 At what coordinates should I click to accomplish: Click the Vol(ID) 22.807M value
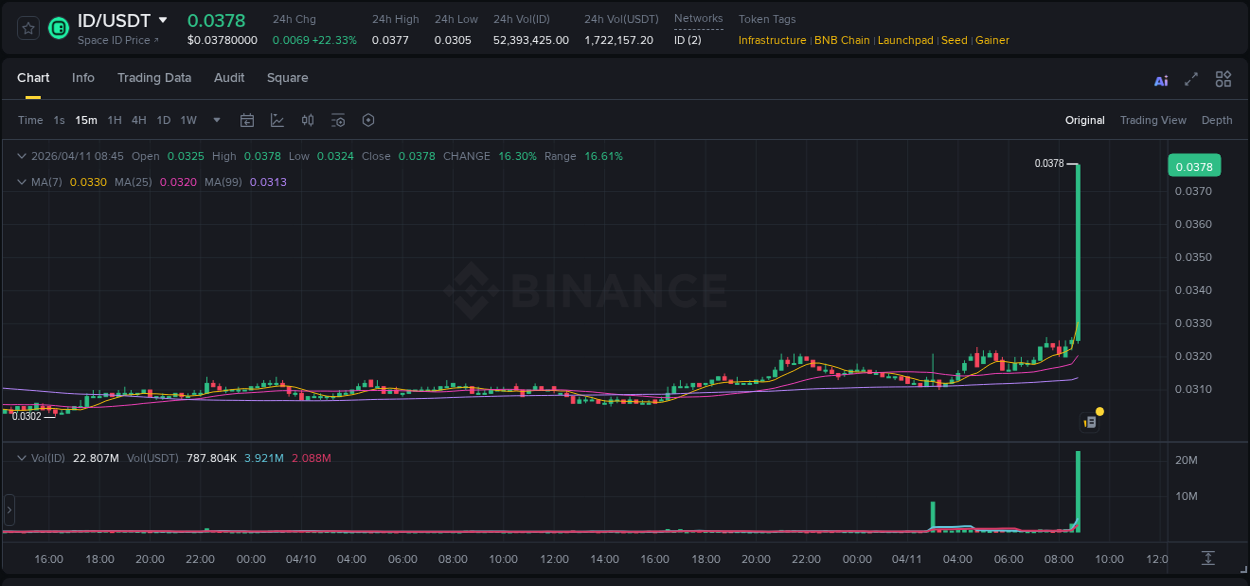[96, 458]
